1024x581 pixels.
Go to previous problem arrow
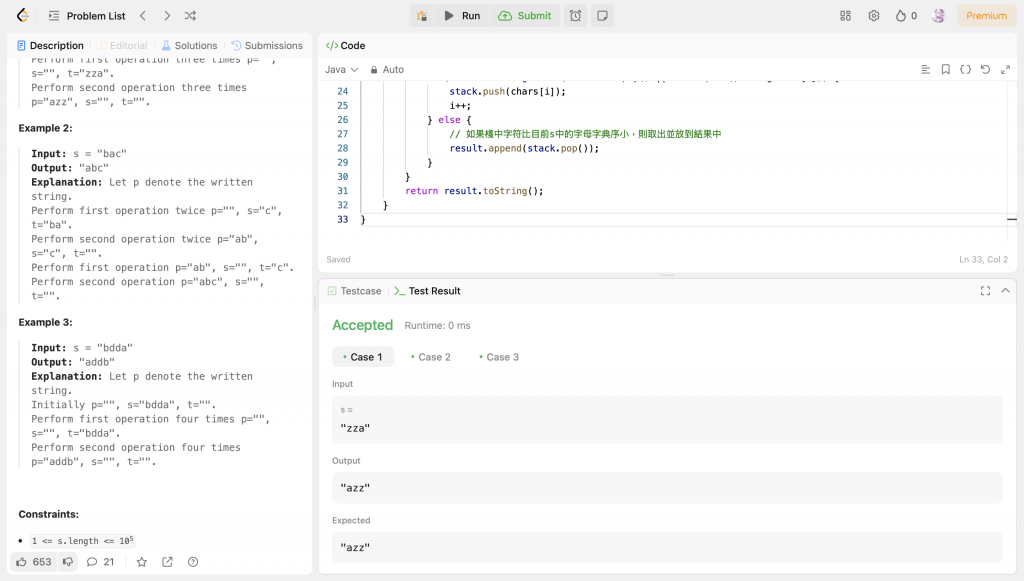[x=143, y=16]
